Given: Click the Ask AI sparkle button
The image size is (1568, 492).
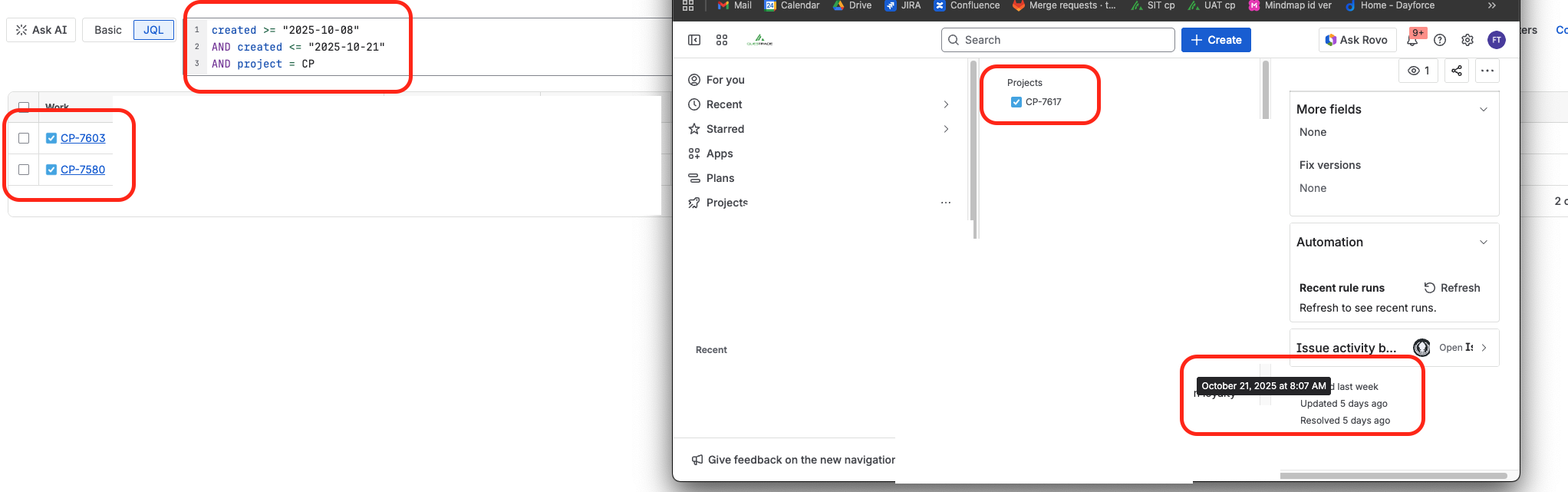Looking at the screenshot, I should 41,30.
